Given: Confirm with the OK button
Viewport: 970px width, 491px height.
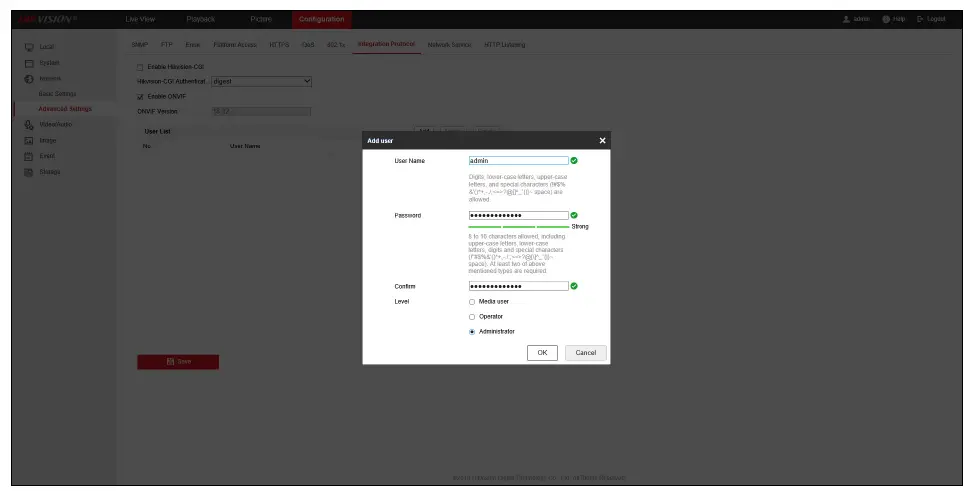Looking at the screenshot, I should [543, 353].
